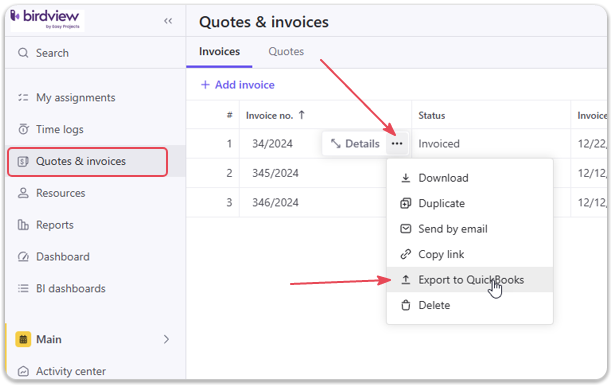Open BI dashboards

tap(71, 288)
